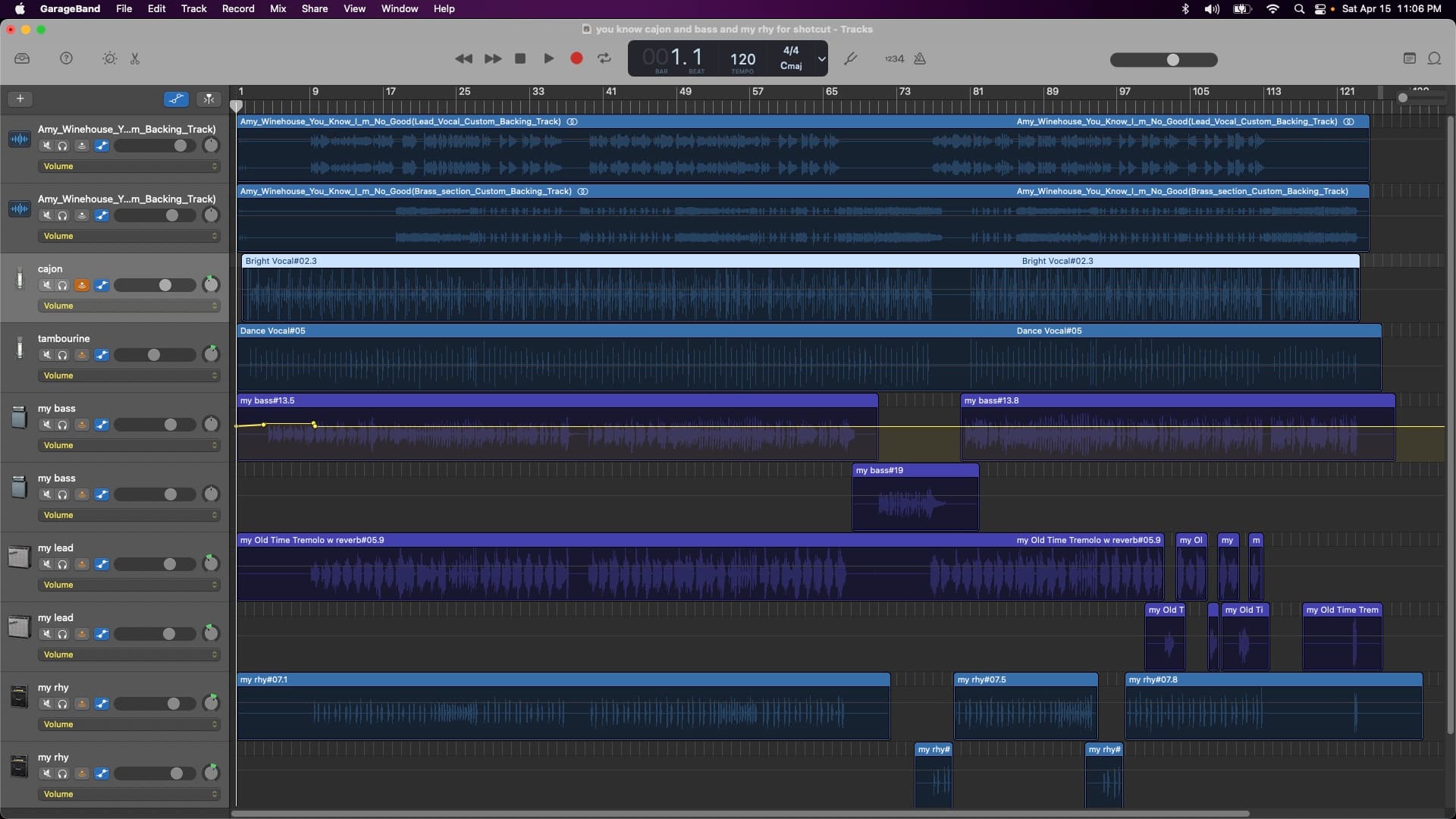Select the Bright Vocal#02.3 region
Screen dimensions: 1456x819
tap(801, 287)
